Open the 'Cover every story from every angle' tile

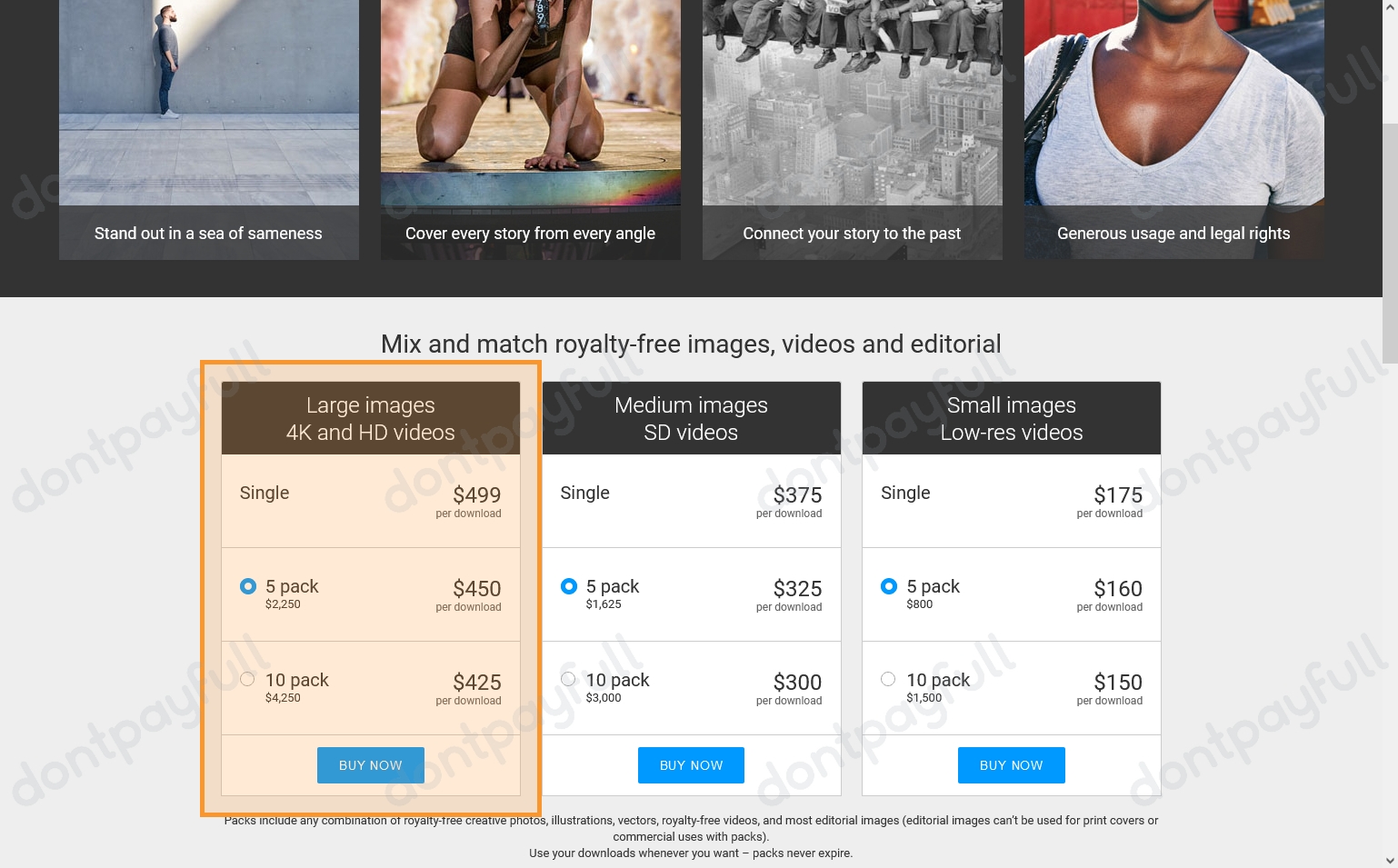point(530,234)
